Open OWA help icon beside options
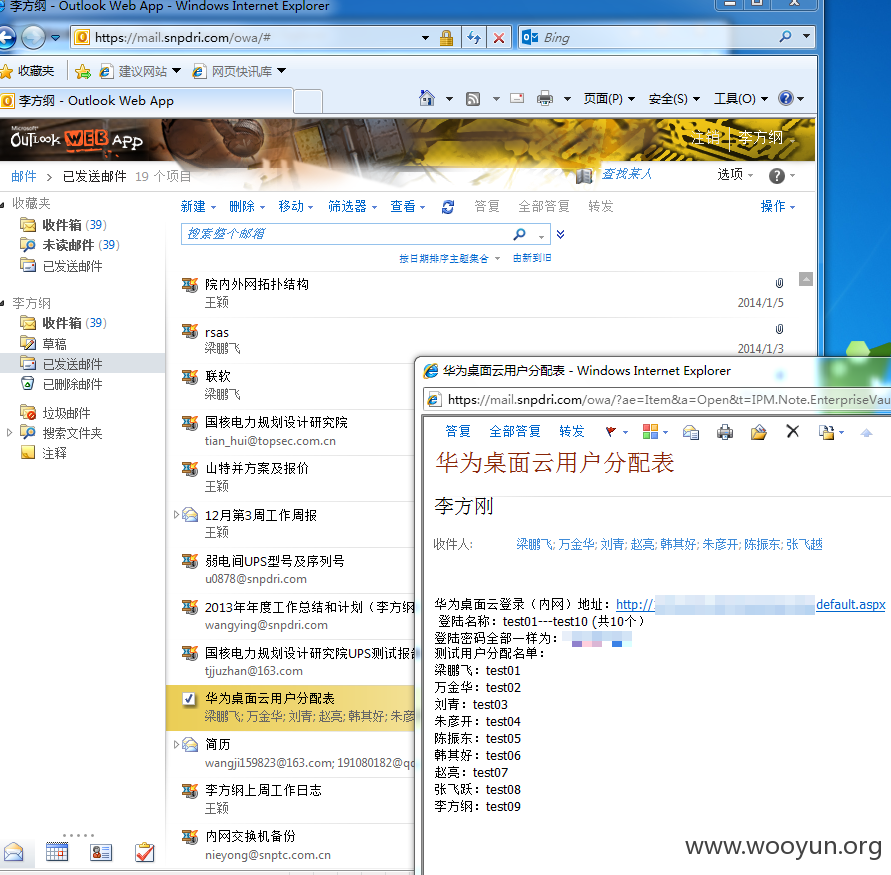The width and height of the screenshot is (891, 875). pos(776,176)
